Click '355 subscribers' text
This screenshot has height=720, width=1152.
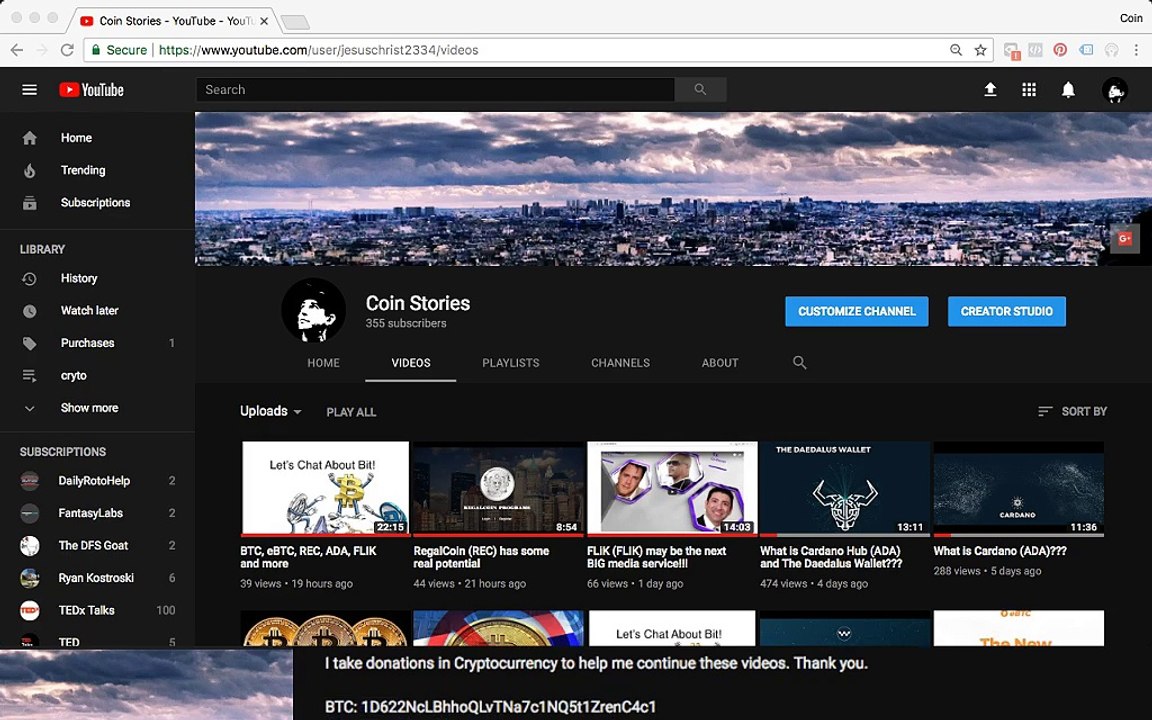point(406,323)
